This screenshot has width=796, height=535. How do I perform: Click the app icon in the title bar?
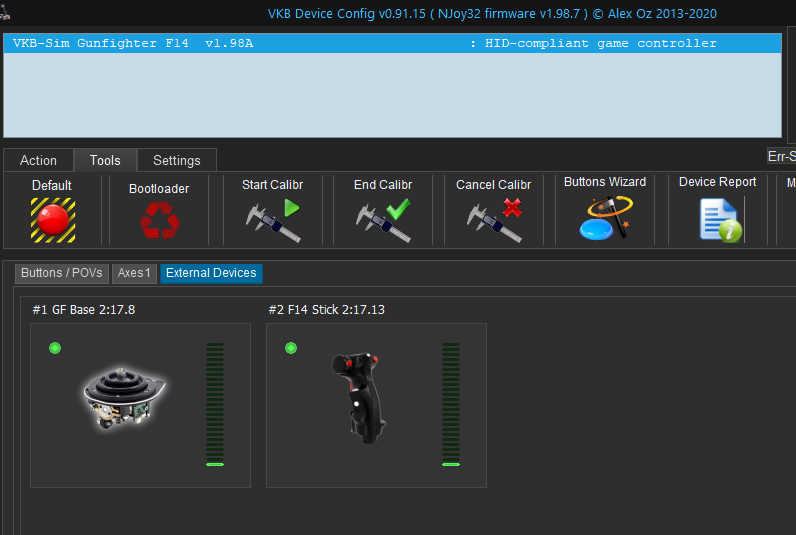(5, 12)
